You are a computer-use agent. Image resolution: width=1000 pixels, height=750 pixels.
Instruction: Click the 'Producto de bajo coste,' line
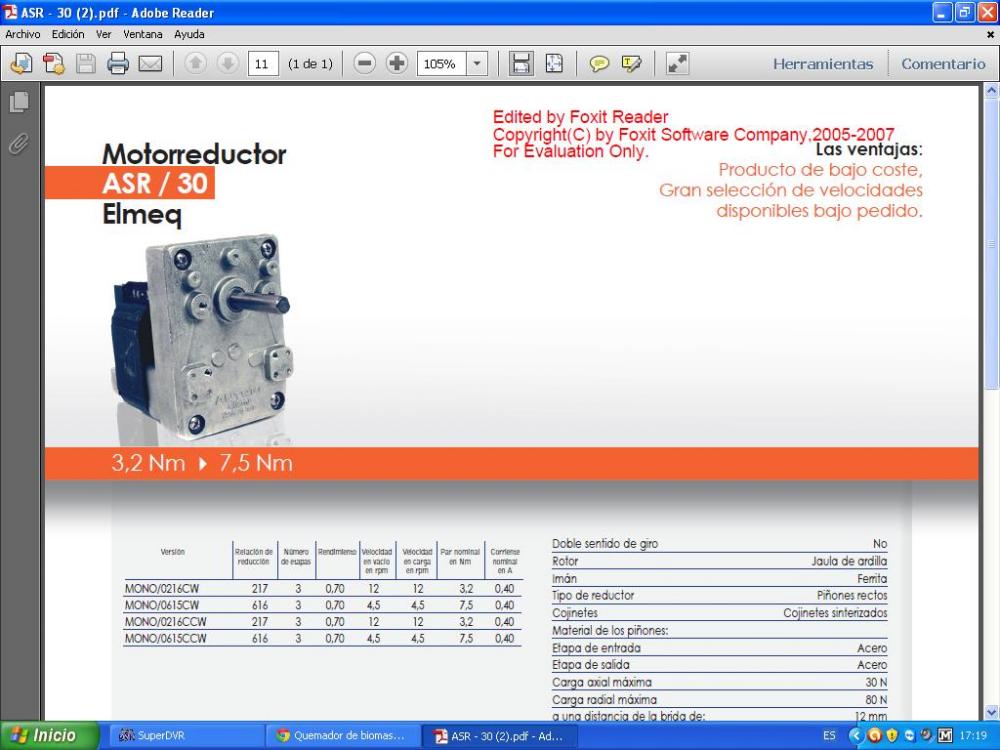(821, 170)
